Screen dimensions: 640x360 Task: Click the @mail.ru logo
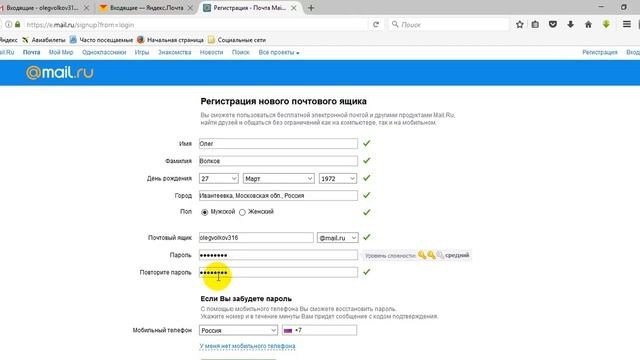pos(60,73)
